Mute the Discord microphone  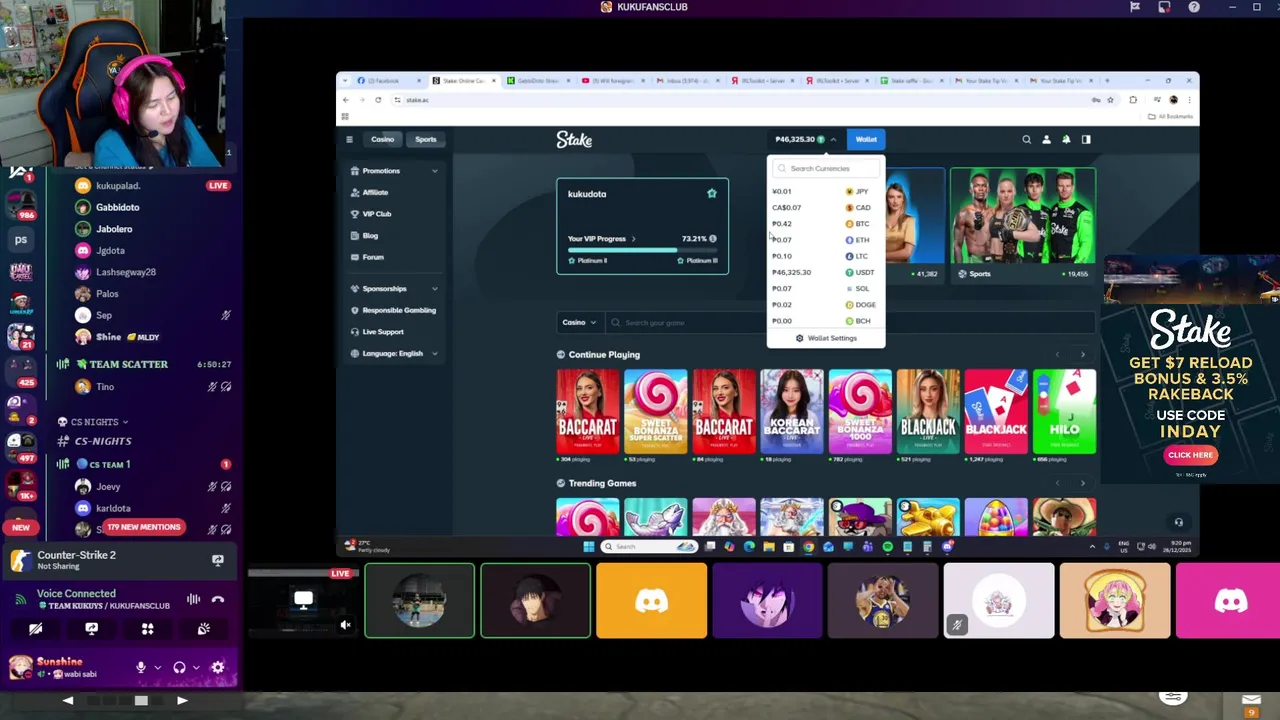click(141, 667)
